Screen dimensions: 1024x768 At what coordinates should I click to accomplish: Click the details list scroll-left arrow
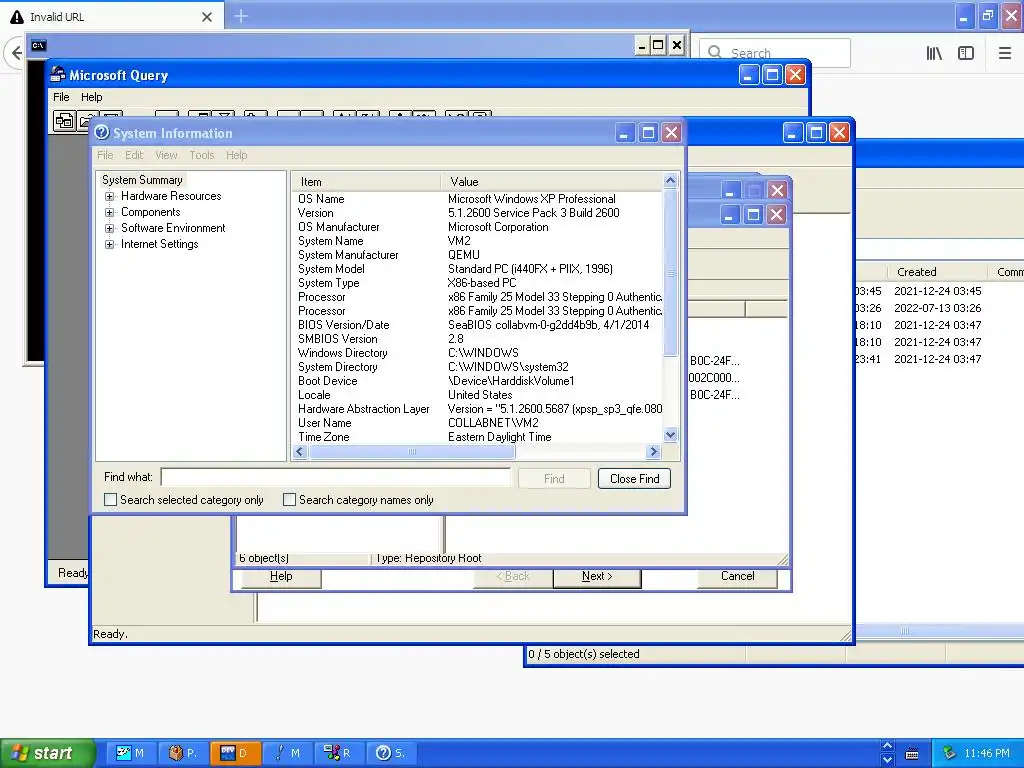click(300, 451)
